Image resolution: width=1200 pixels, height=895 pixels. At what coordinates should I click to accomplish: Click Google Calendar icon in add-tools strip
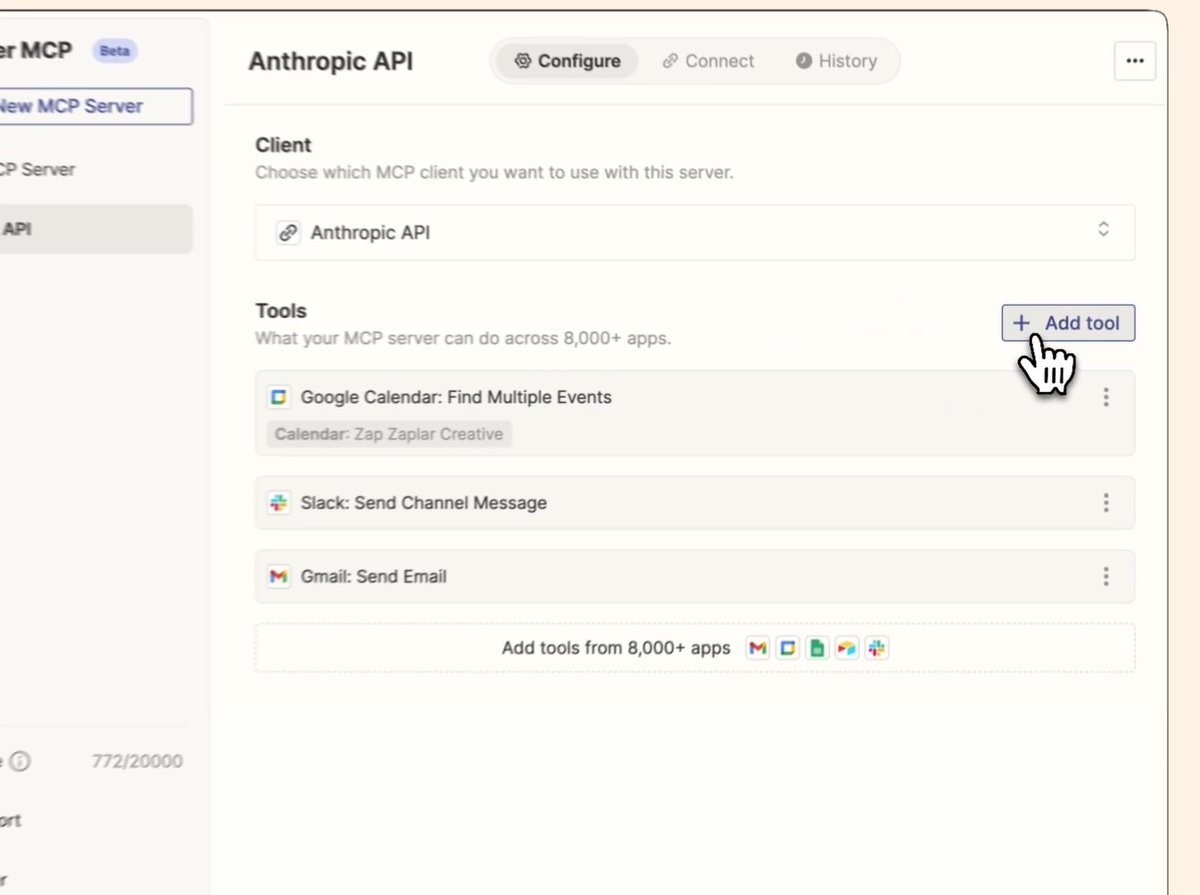pos(788,648)
